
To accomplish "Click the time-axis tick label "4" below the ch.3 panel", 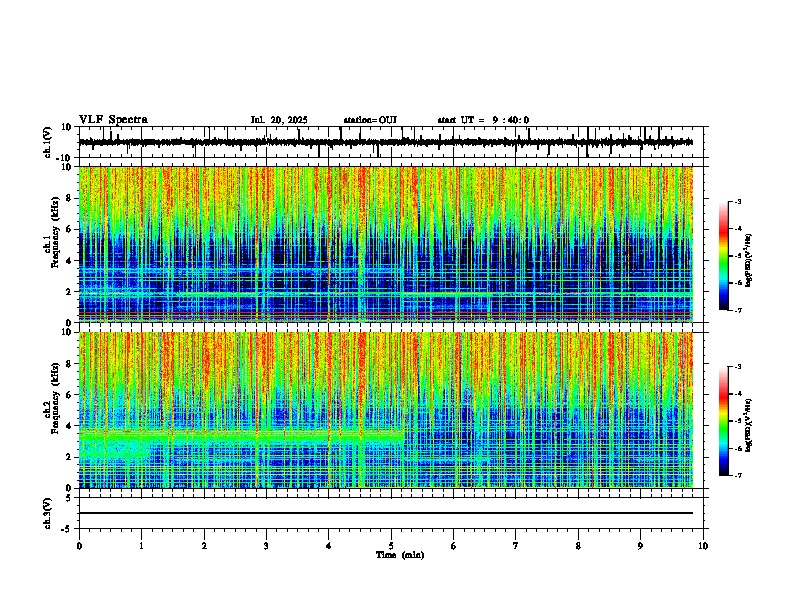I will tap(329, 546).
